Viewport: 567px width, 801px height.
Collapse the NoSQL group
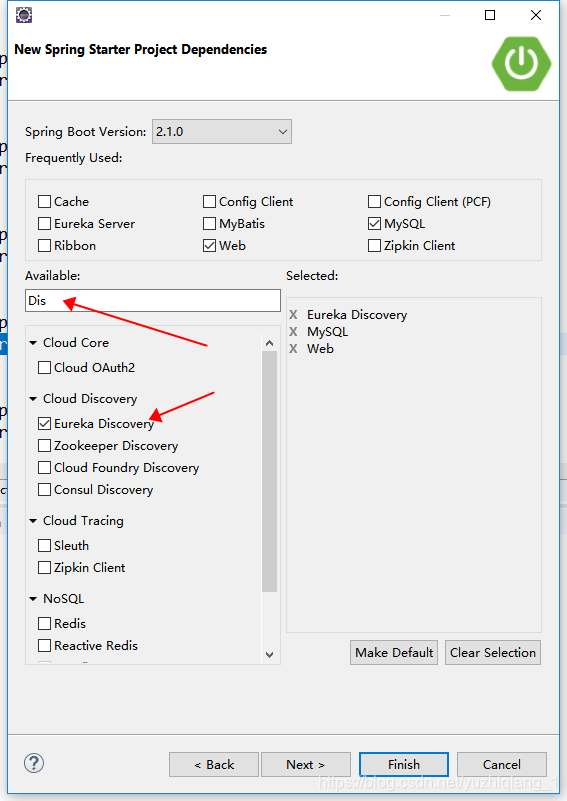tap(33, 599)
